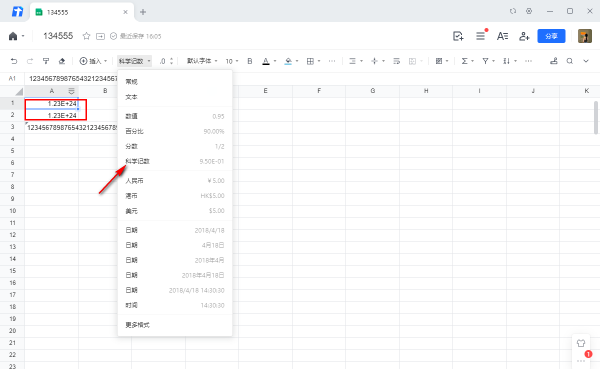Choose 百分比 percentage format

(x=175, y=131)
